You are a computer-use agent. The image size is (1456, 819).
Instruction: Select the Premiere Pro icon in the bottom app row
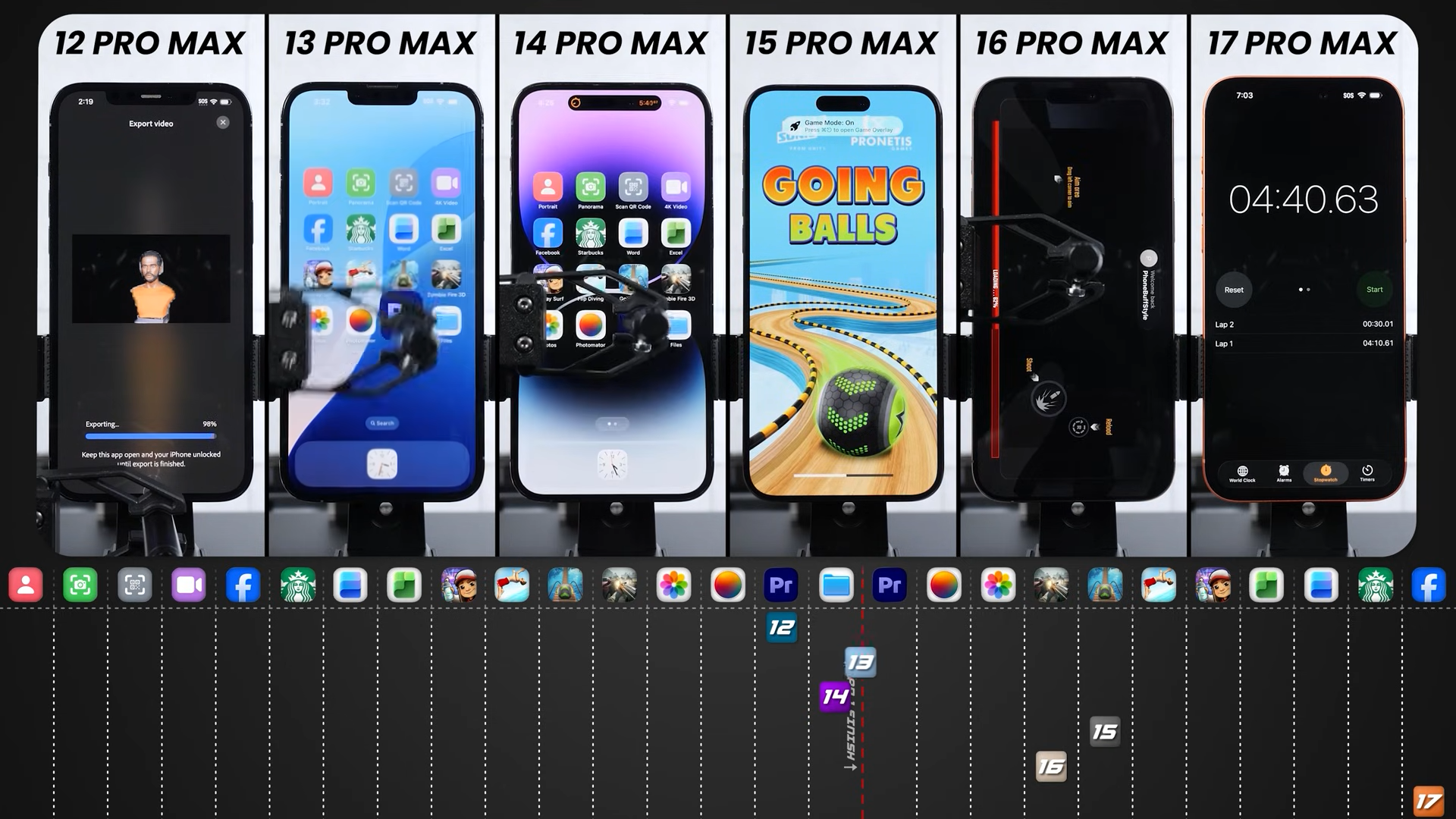pos(781,584)
